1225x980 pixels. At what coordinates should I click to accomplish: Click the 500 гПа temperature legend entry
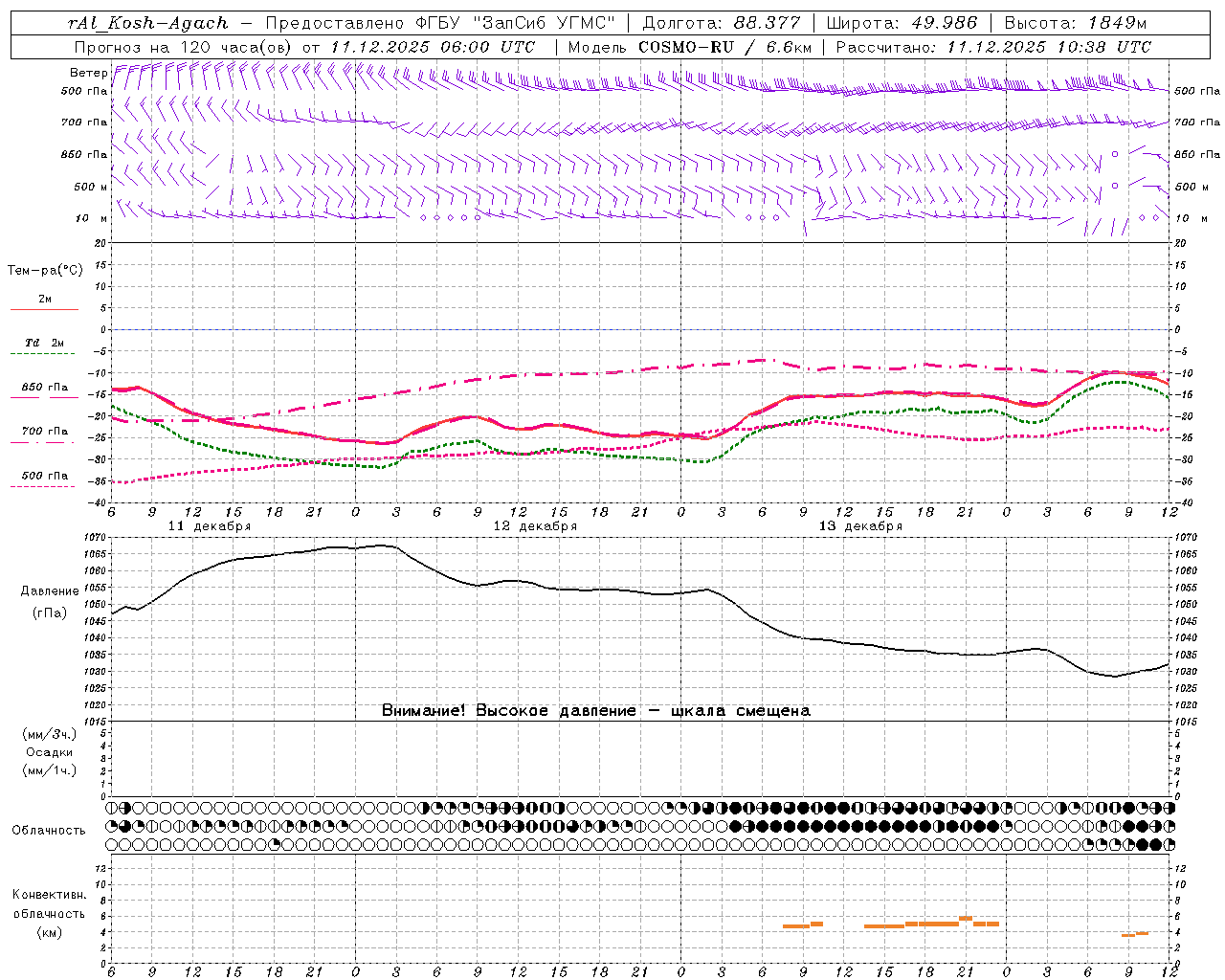coord(44,479)
